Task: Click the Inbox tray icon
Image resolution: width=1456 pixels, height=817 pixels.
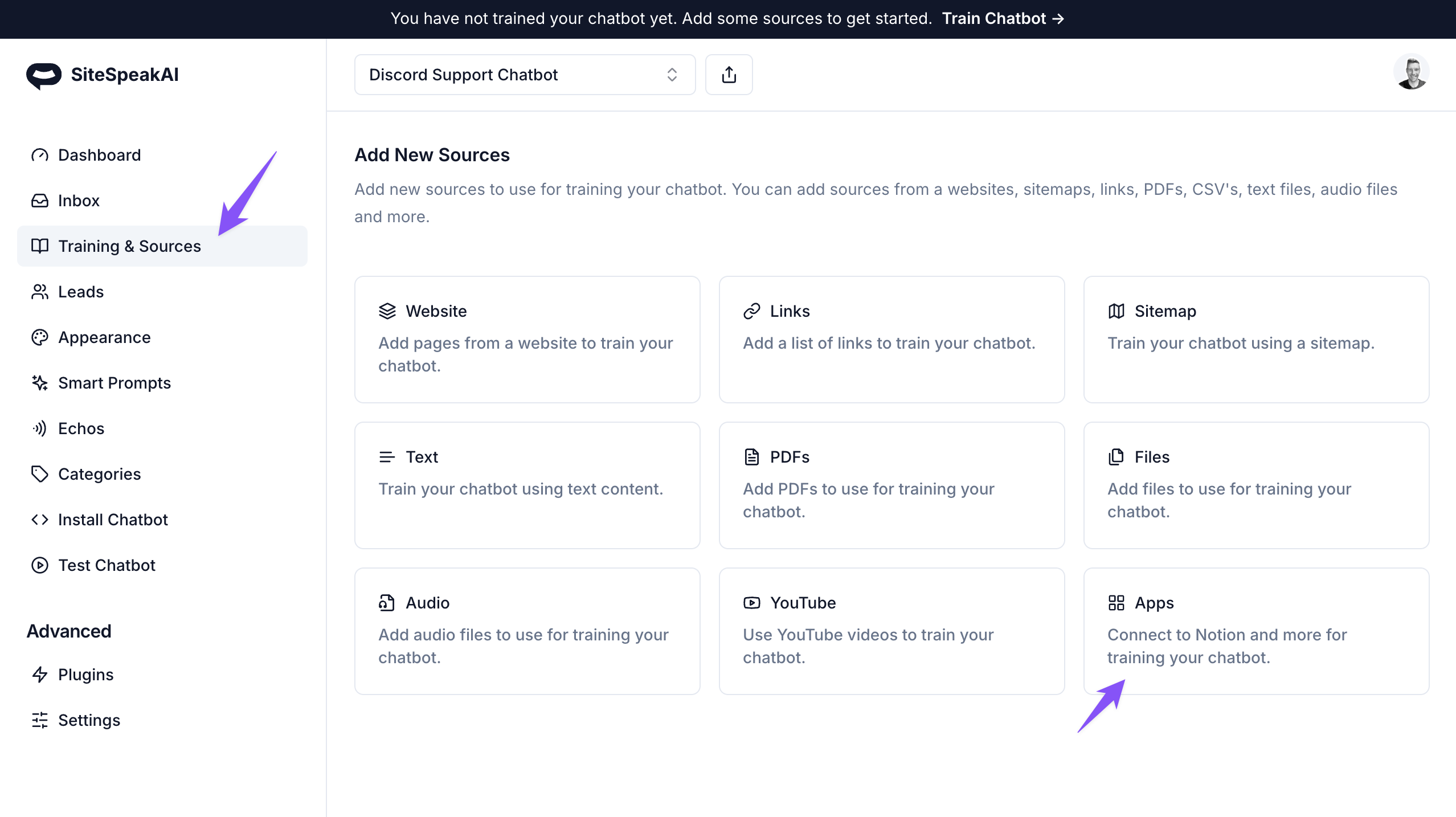Action: point(39,201)
